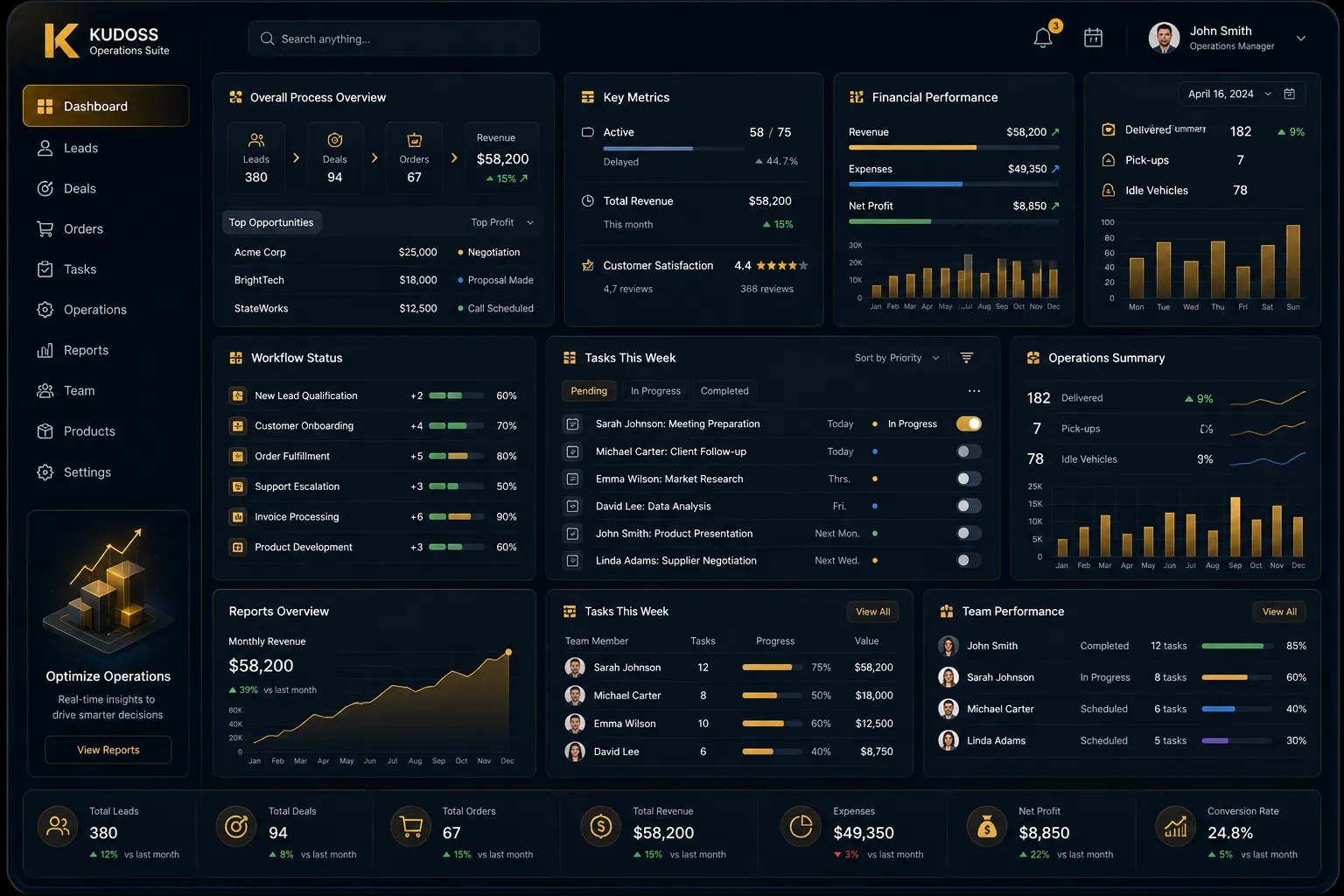Enable the Linda Adams Supplier Negotiation toggle
This screenshot has width=1344, height=896.
point(969,560)
